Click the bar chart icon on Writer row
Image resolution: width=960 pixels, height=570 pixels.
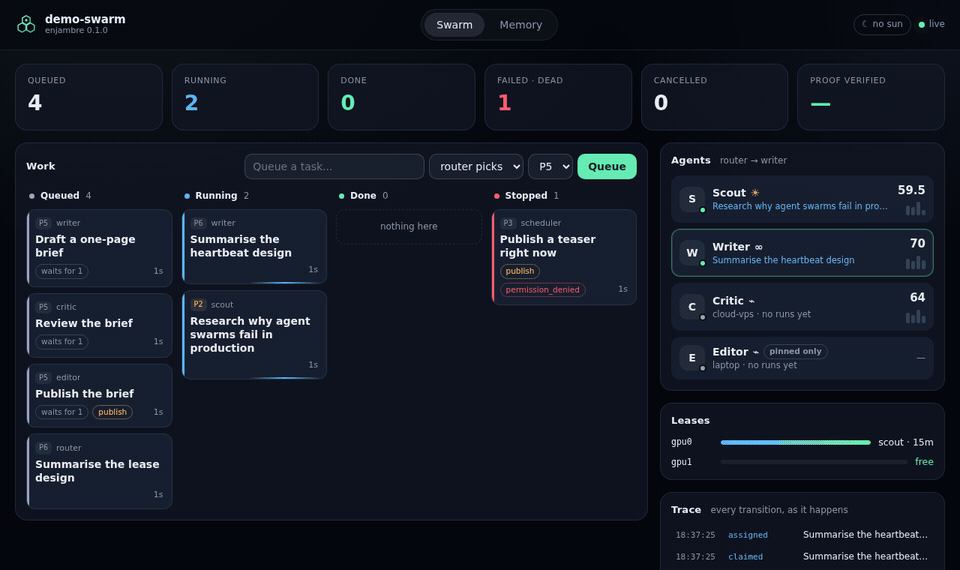click(x=915, y=263)
